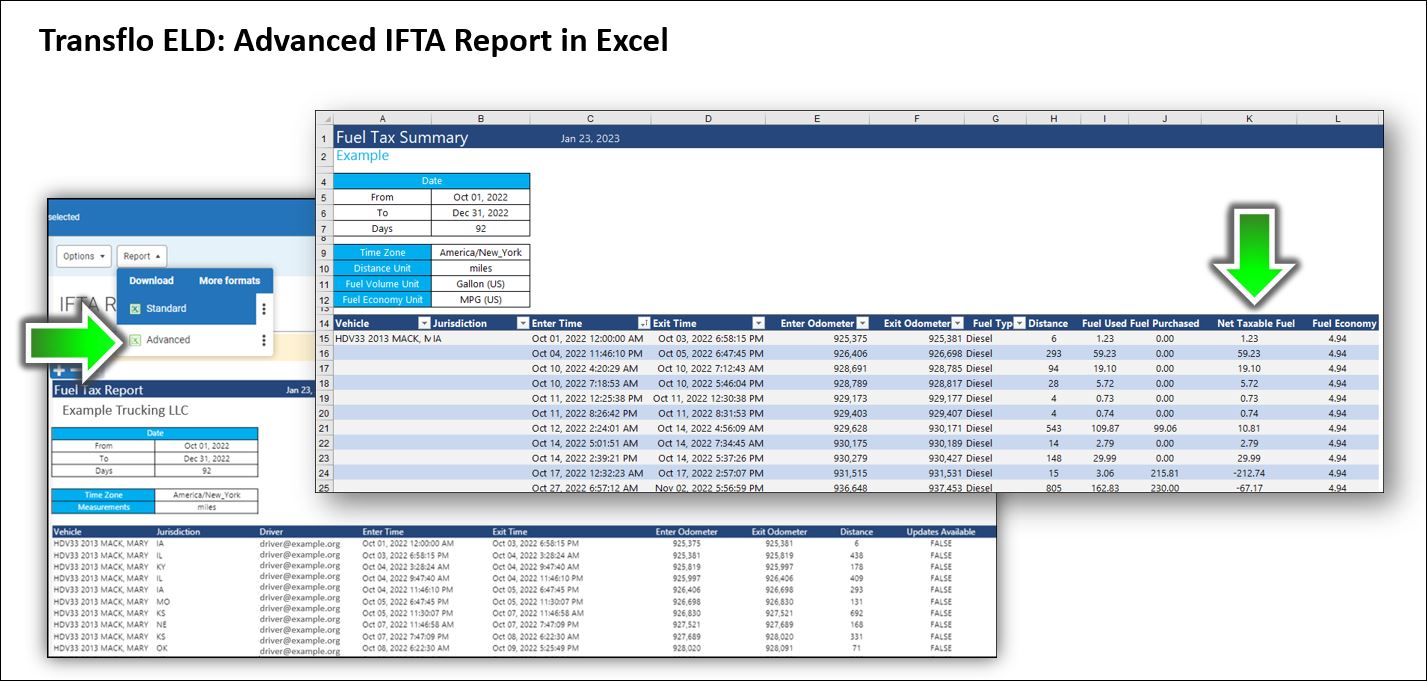Select the 'Oct 08, 2022 6:22:30 AM' enter time
The image size is (1427, 681).
click(408, 647)
